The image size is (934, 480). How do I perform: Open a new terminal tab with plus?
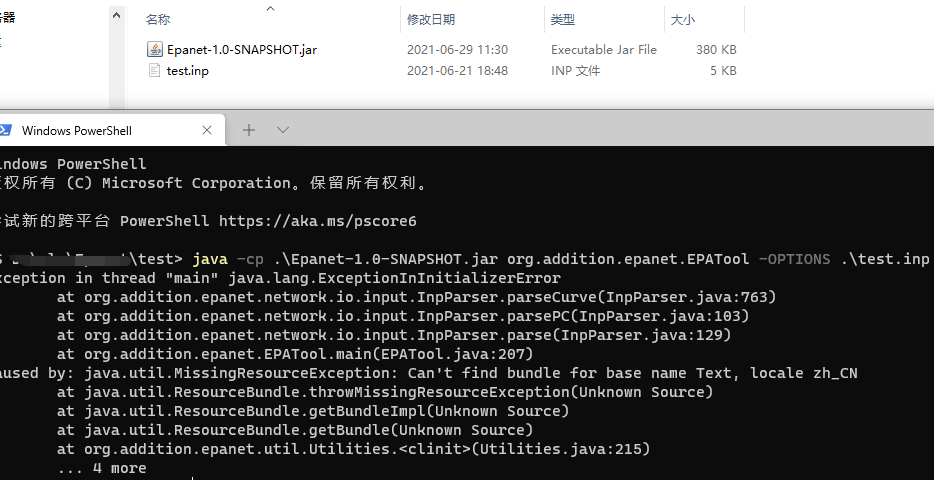coord(249,130)
